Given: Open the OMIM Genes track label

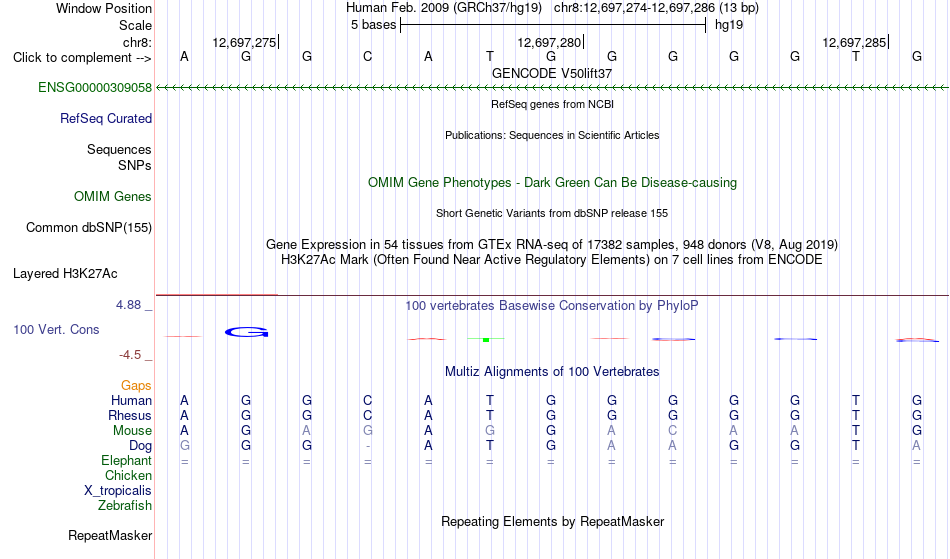Looking at the screenshot, I should [x=112, y=196].
